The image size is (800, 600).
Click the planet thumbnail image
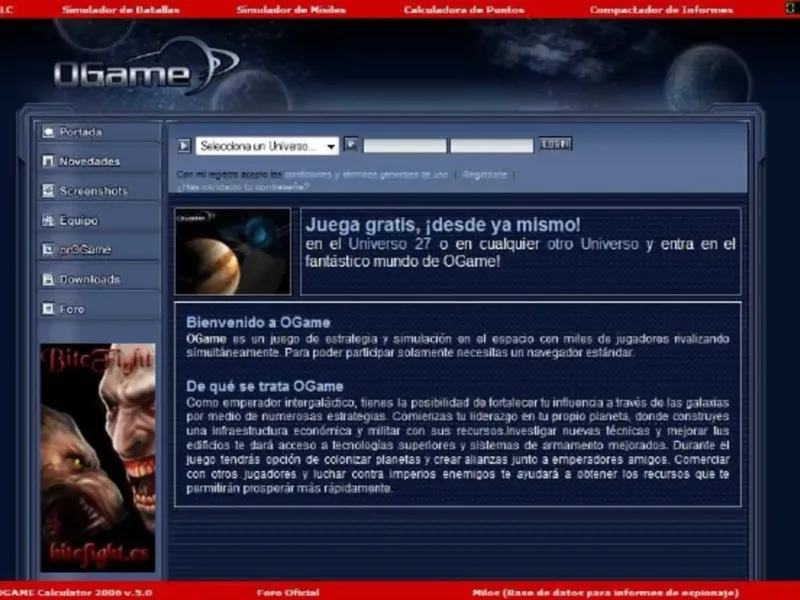(233, 252)
